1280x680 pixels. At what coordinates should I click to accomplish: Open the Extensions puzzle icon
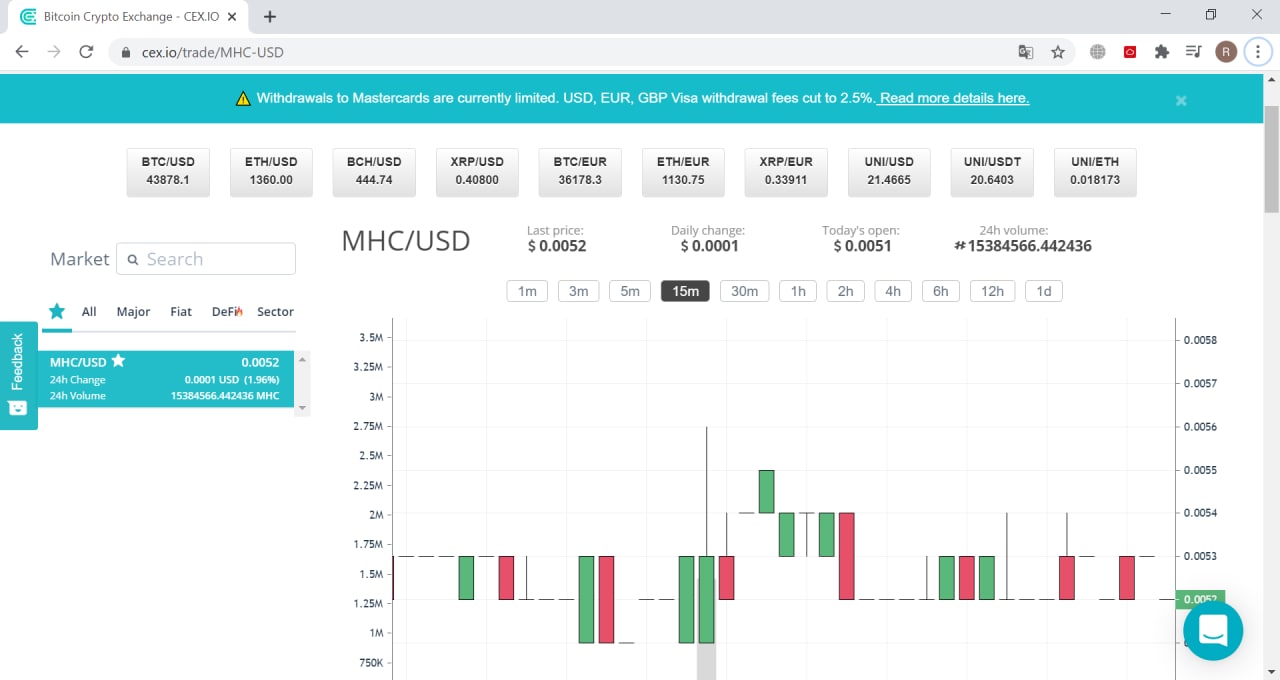pyautogui.click(x=1161, y=52)
